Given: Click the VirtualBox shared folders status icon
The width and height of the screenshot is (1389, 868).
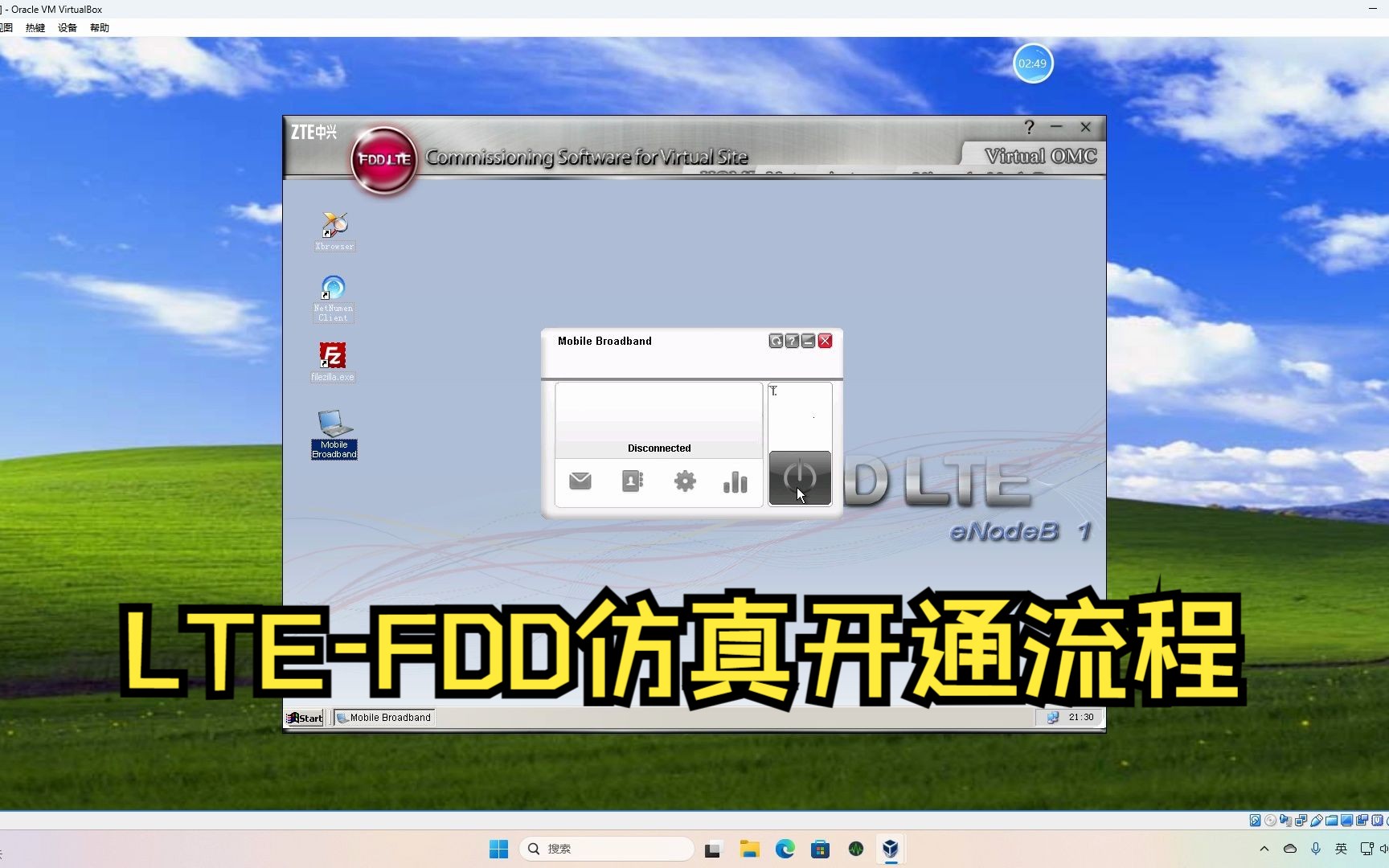Looking at the screenshot, I should pos(1331,821).
